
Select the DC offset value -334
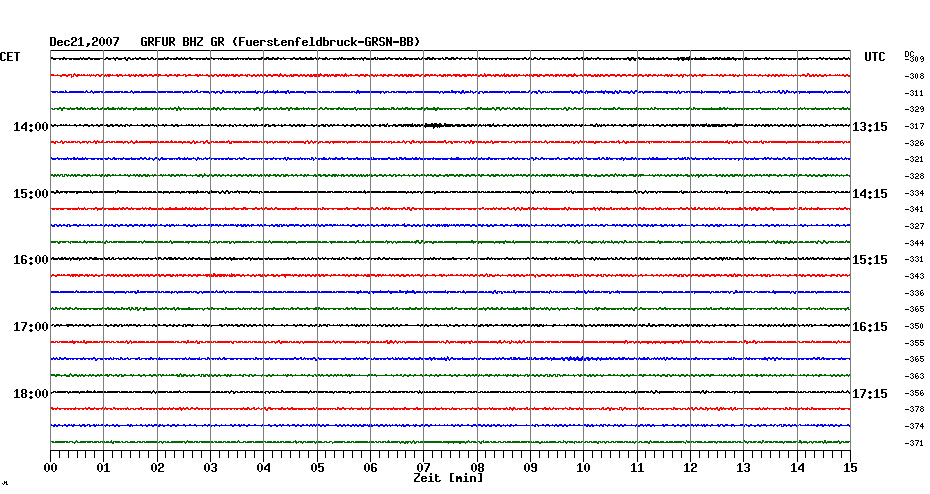915,193
